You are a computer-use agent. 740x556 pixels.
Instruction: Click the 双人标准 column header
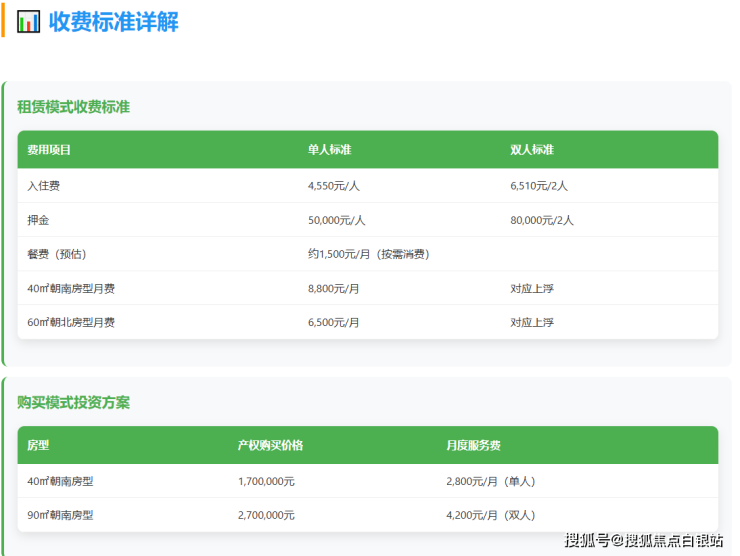click(x=532, y=150)
